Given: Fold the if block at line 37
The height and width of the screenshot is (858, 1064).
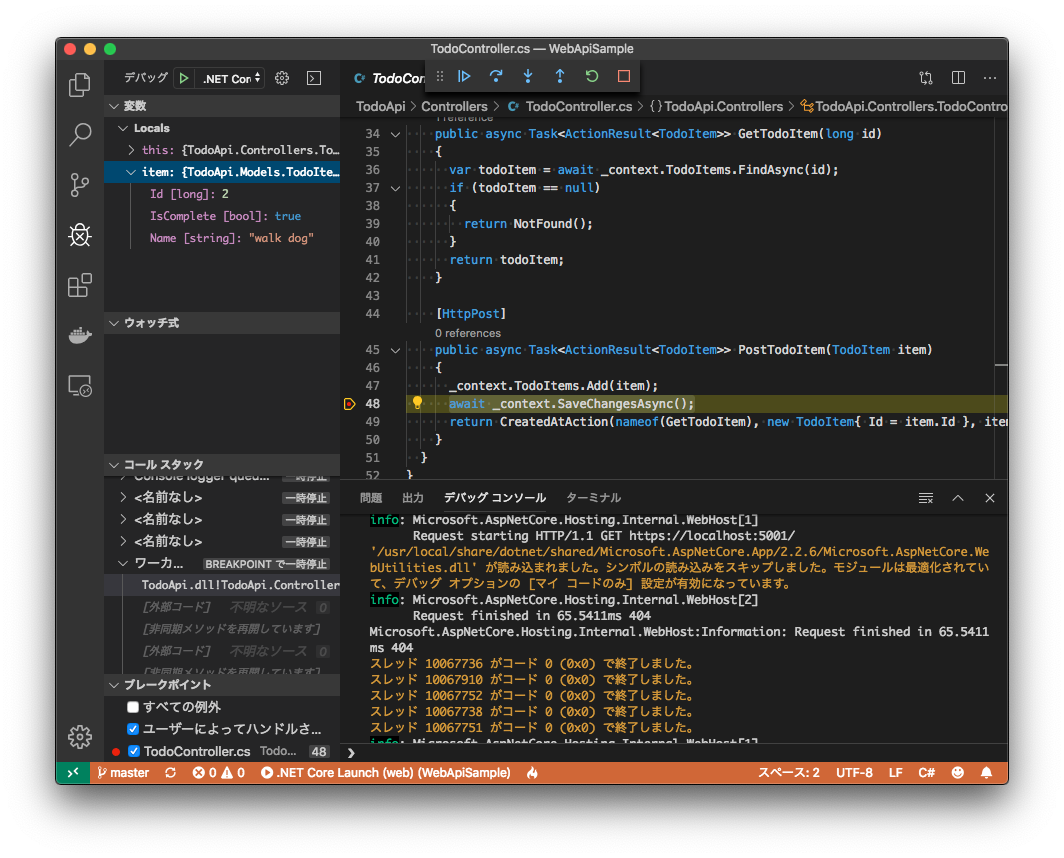Looking at the screenshot, I should [396, 188].
